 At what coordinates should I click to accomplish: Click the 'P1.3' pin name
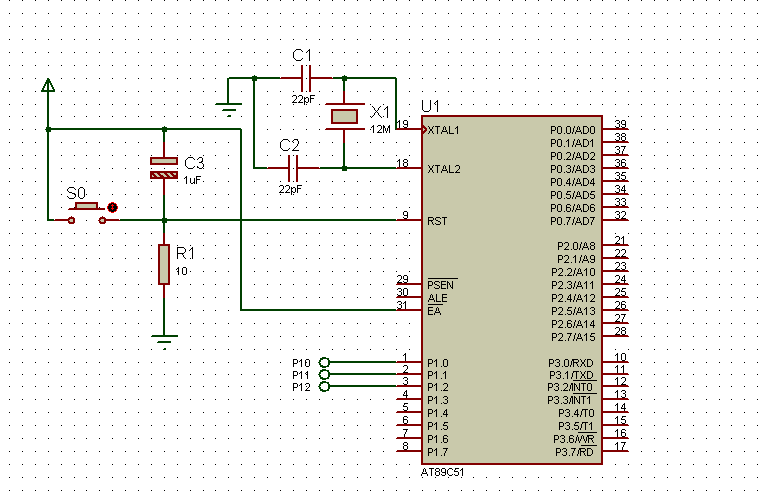tap(437, 400)
